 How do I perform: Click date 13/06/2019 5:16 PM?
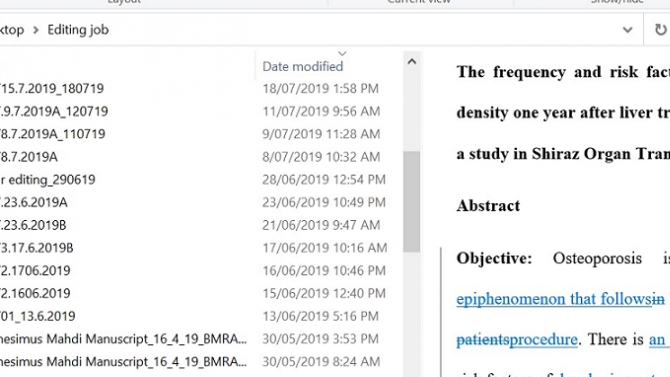(x=320, y=316)
